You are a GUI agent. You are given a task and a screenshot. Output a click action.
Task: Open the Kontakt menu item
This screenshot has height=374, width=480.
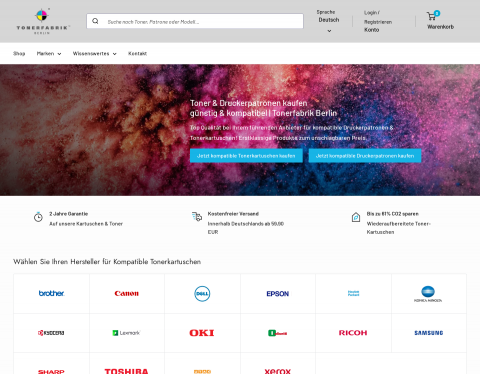pos(137,53)
